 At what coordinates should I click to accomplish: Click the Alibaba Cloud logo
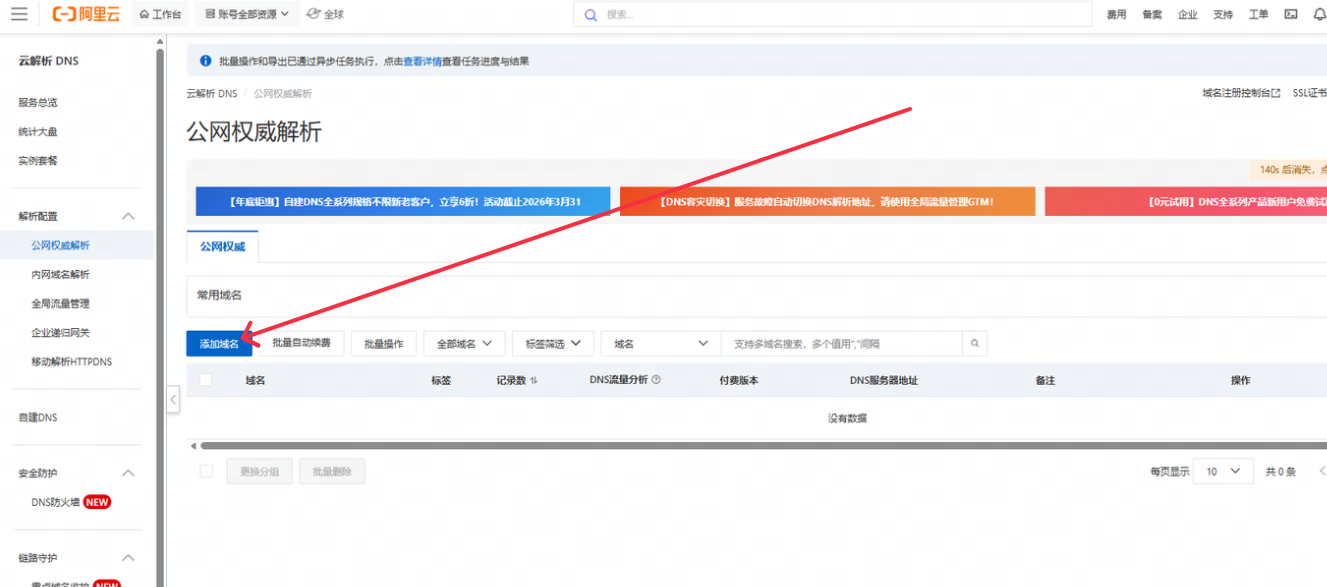[x=87, y=14]
